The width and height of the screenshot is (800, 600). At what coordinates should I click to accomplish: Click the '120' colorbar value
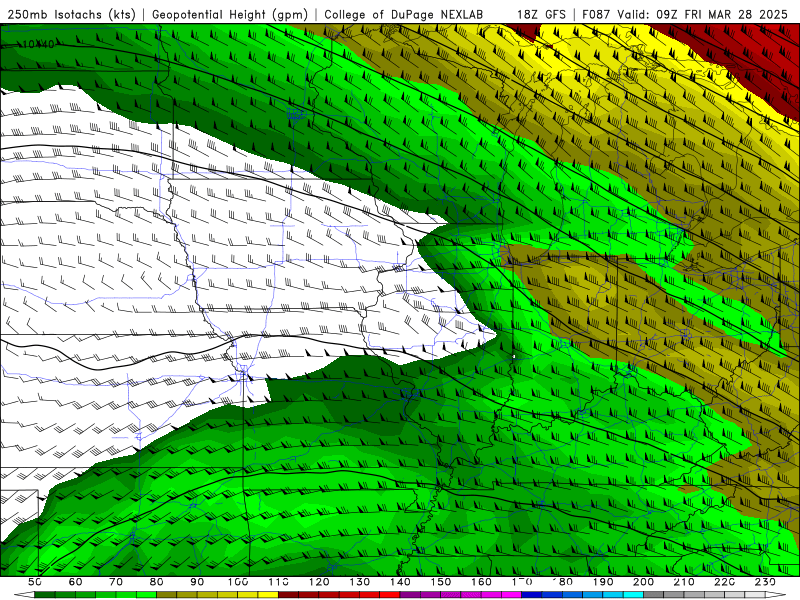click(319, 582)
